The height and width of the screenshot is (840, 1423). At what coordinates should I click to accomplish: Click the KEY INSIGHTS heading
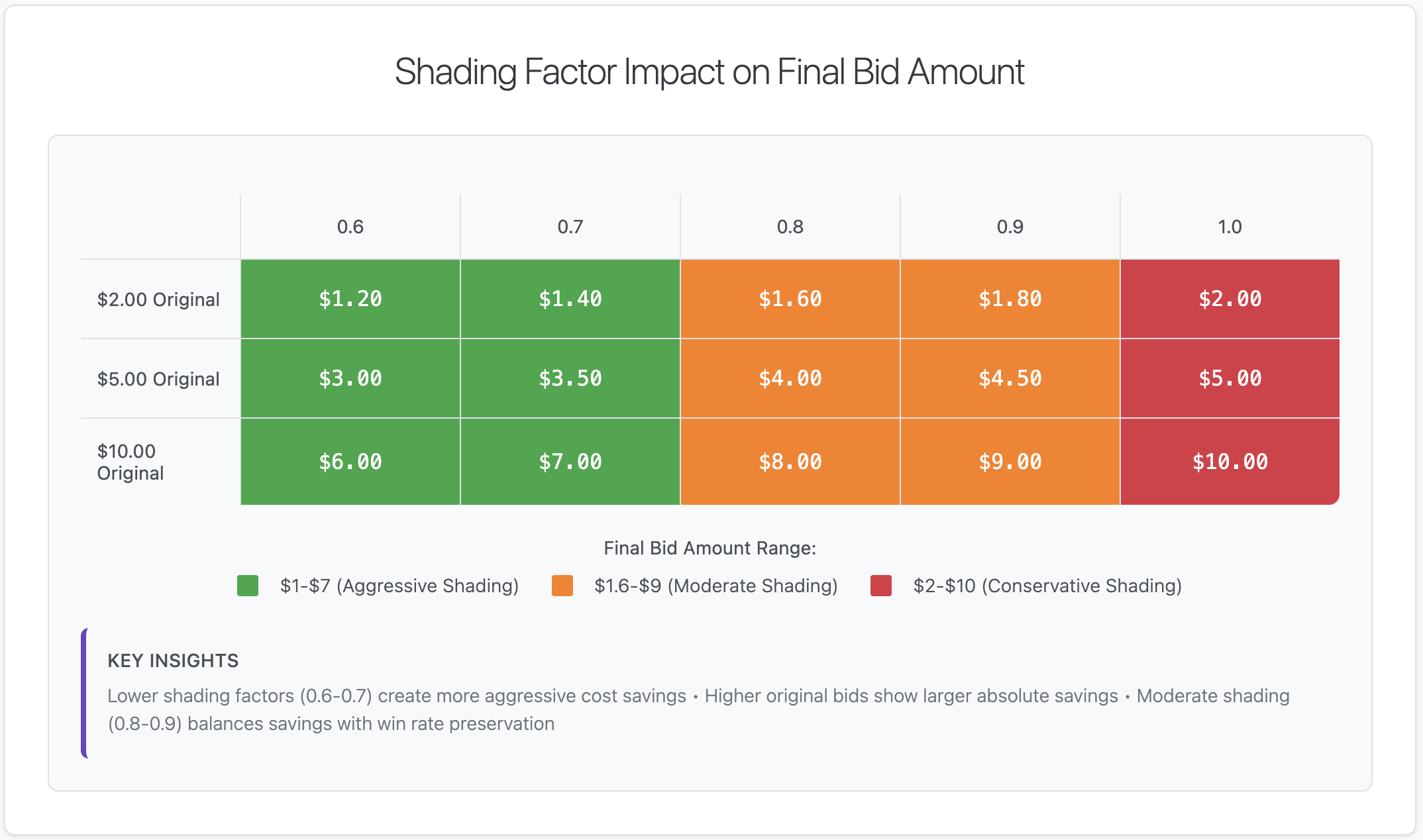173,660
